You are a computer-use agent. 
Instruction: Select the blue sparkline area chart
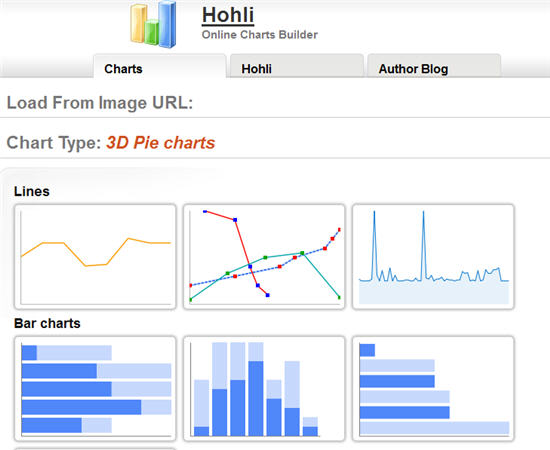pos(433,256)
